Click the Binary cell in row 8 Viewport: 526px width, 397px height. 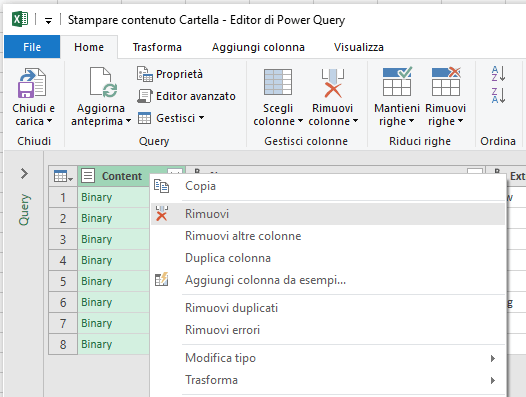point(114,344)
